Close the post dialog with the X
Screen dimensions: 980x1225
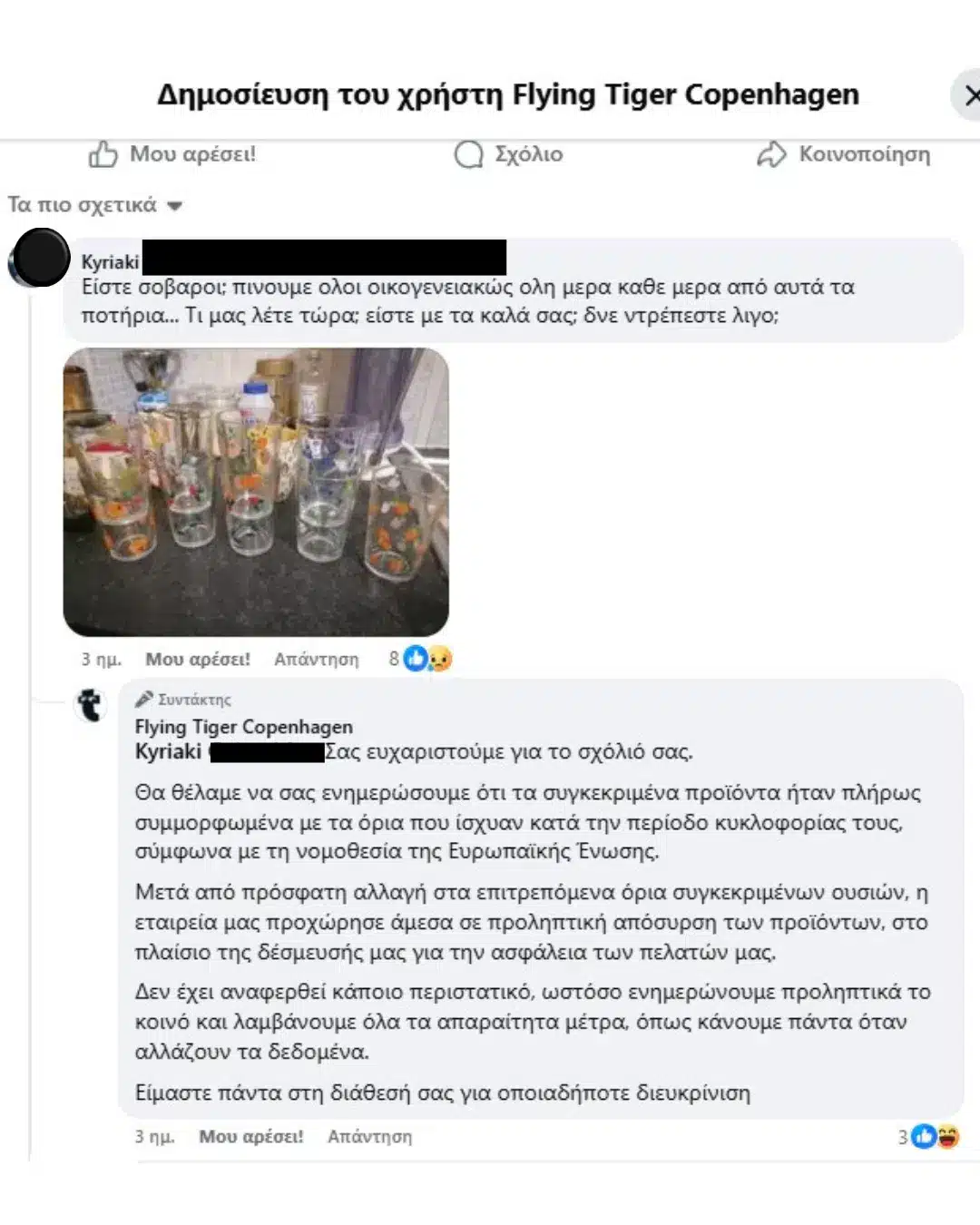coord(970,94)
